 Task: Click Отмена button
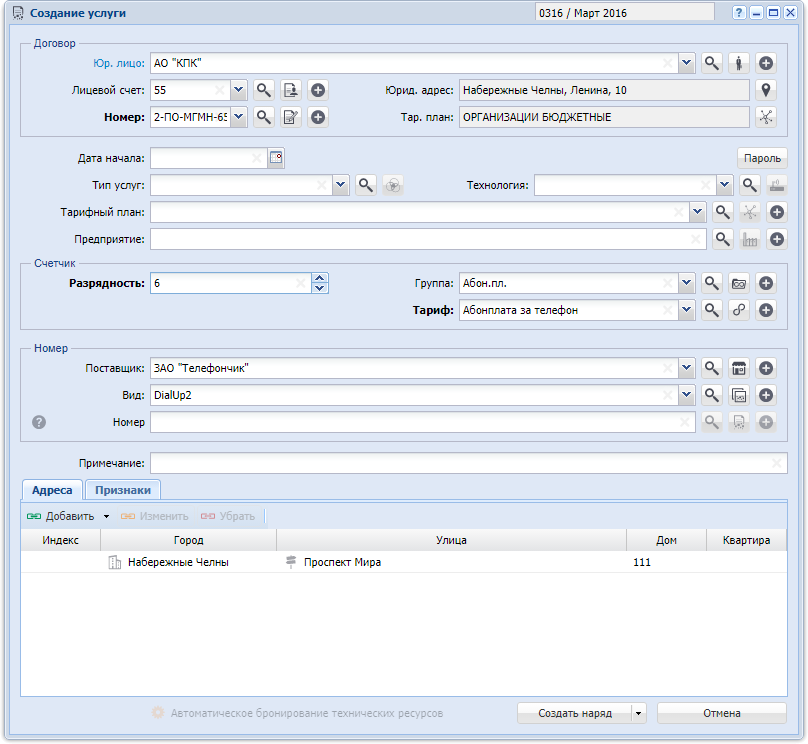[721, 713]
